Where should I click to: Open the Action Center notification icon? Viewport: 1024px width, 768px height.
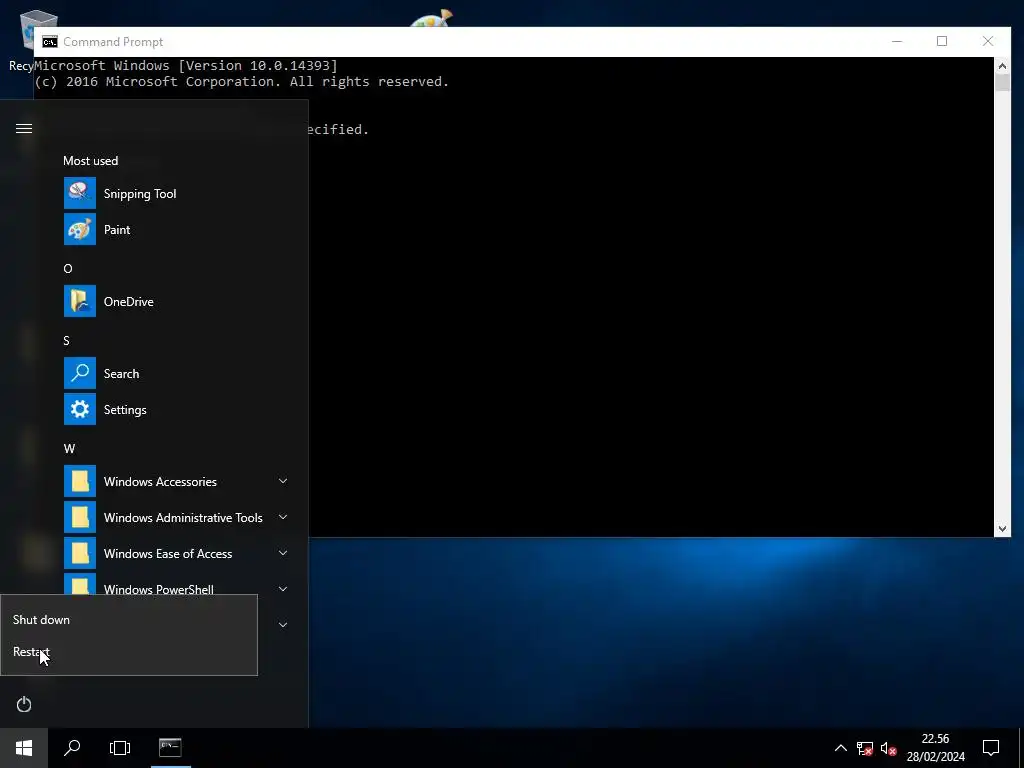[x=991, y=748]
